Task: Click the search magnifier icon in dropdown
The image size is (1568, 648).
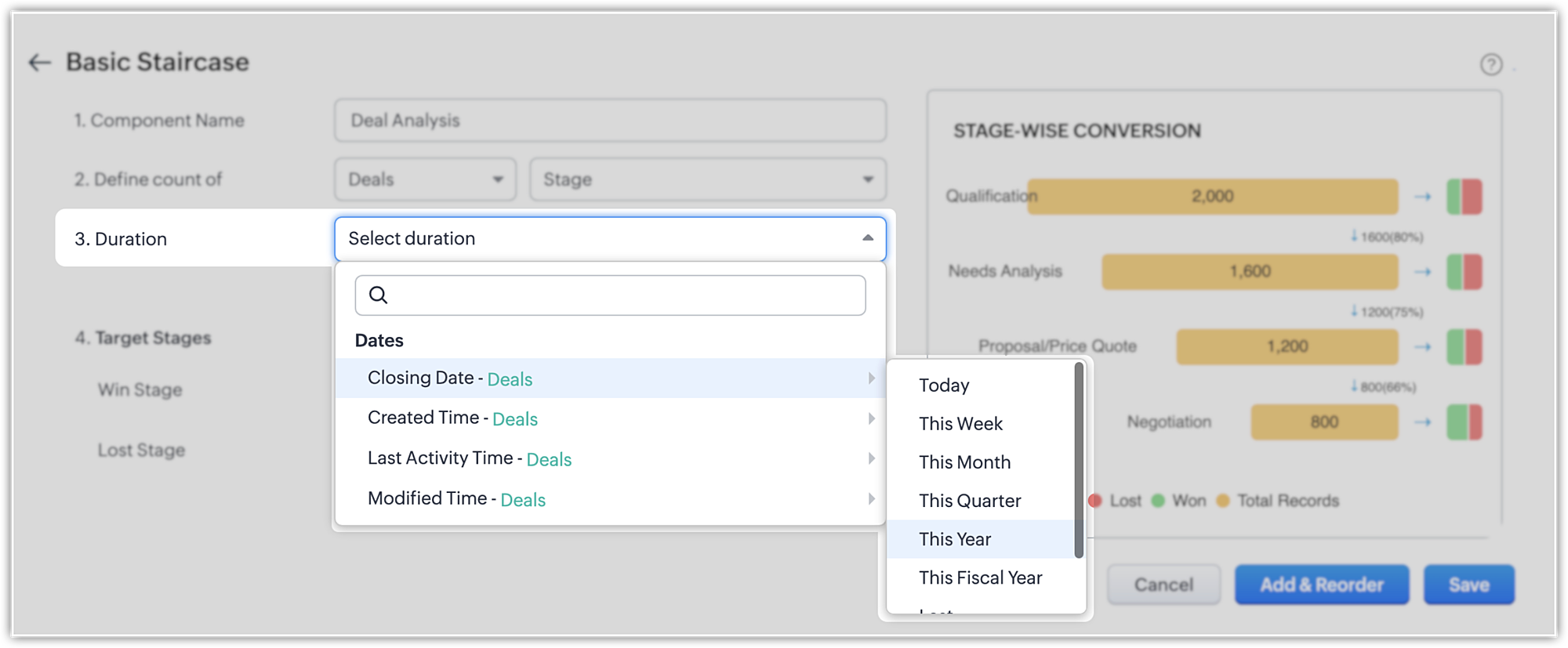Action: click(x=378, y=295)
